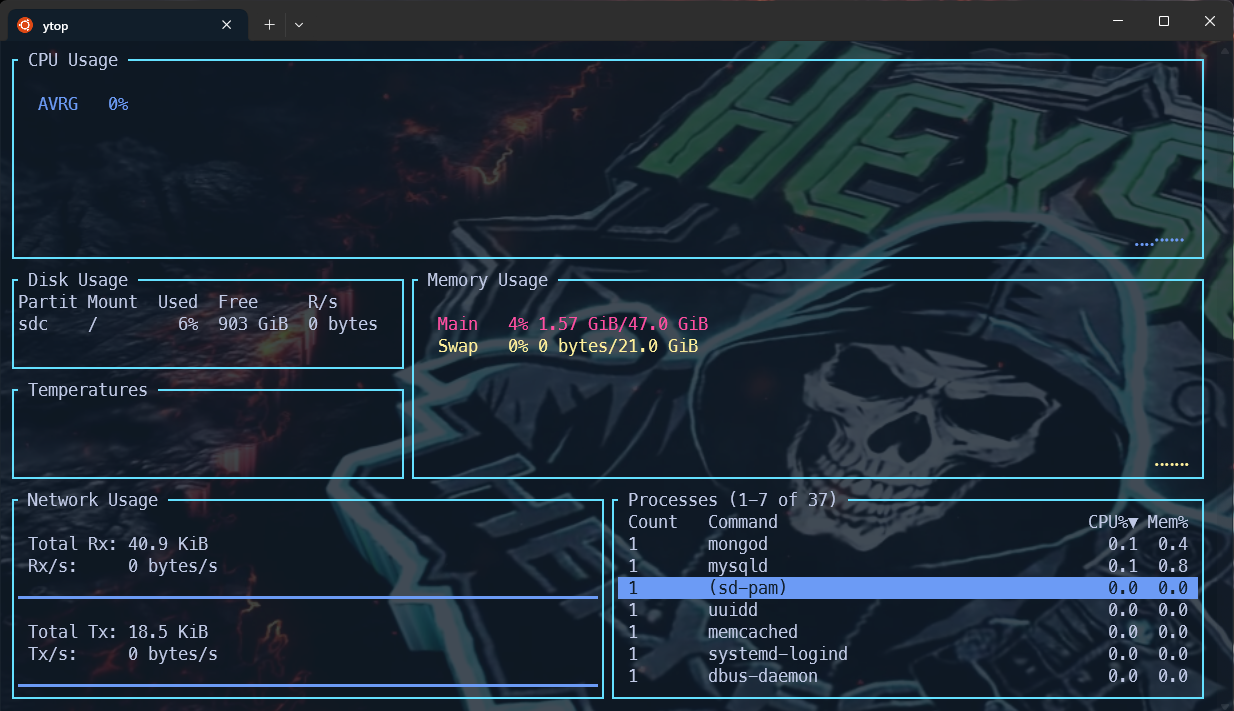Image resolution: width=1234 pixels, height=711 pixels.
Task: Click the 0 bytes disk read rate
Action: click(x=343, y=324)
